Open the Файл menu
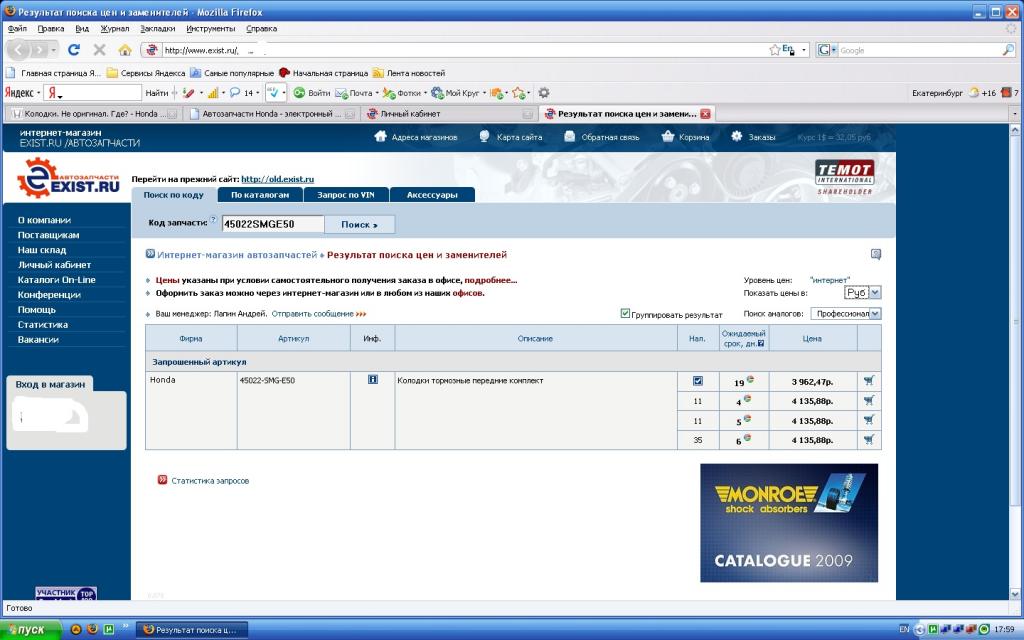The image size is (1024, 640). coord(17,29)
